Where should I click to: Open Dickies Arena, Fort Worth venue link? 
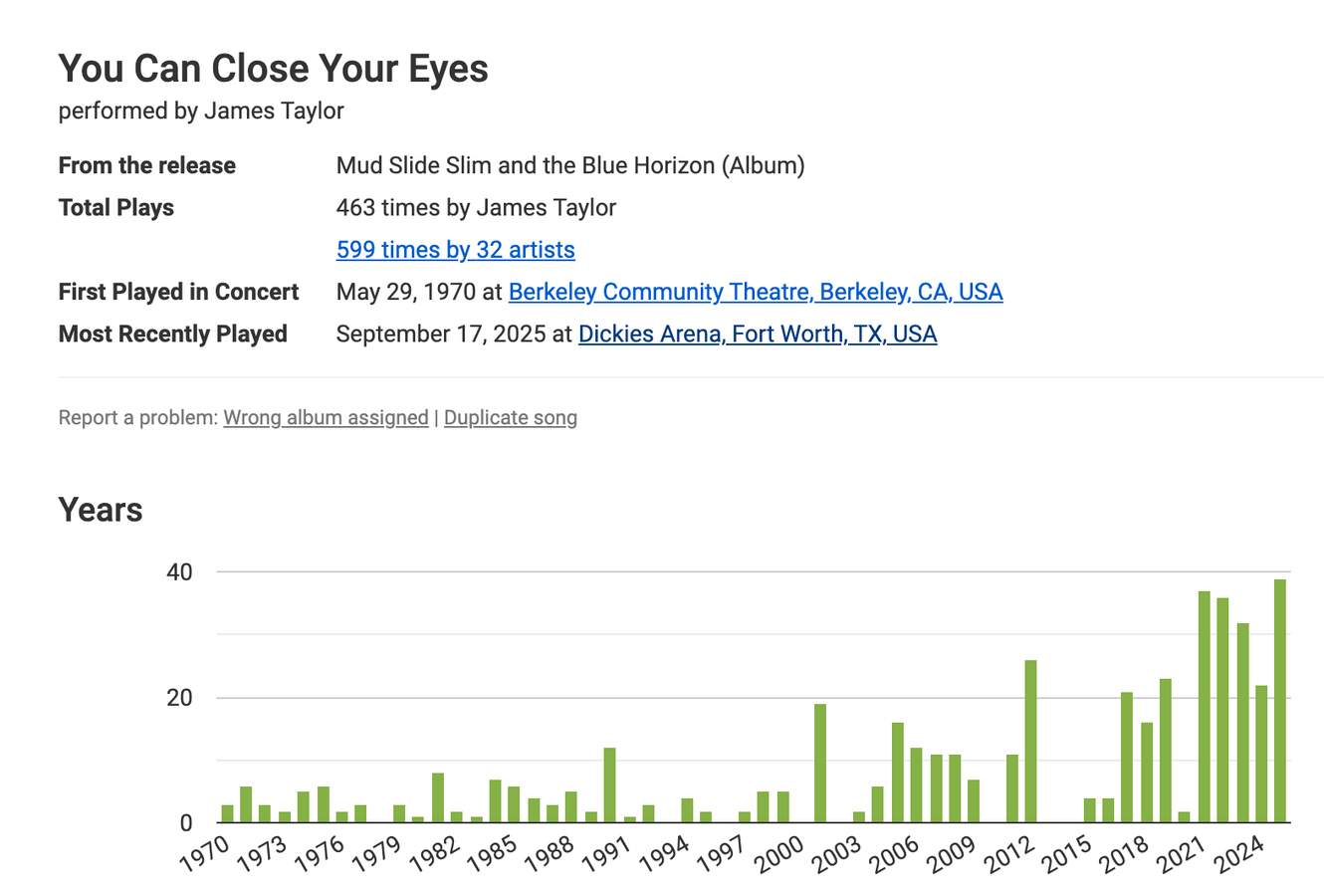click(x=757, y=334)
